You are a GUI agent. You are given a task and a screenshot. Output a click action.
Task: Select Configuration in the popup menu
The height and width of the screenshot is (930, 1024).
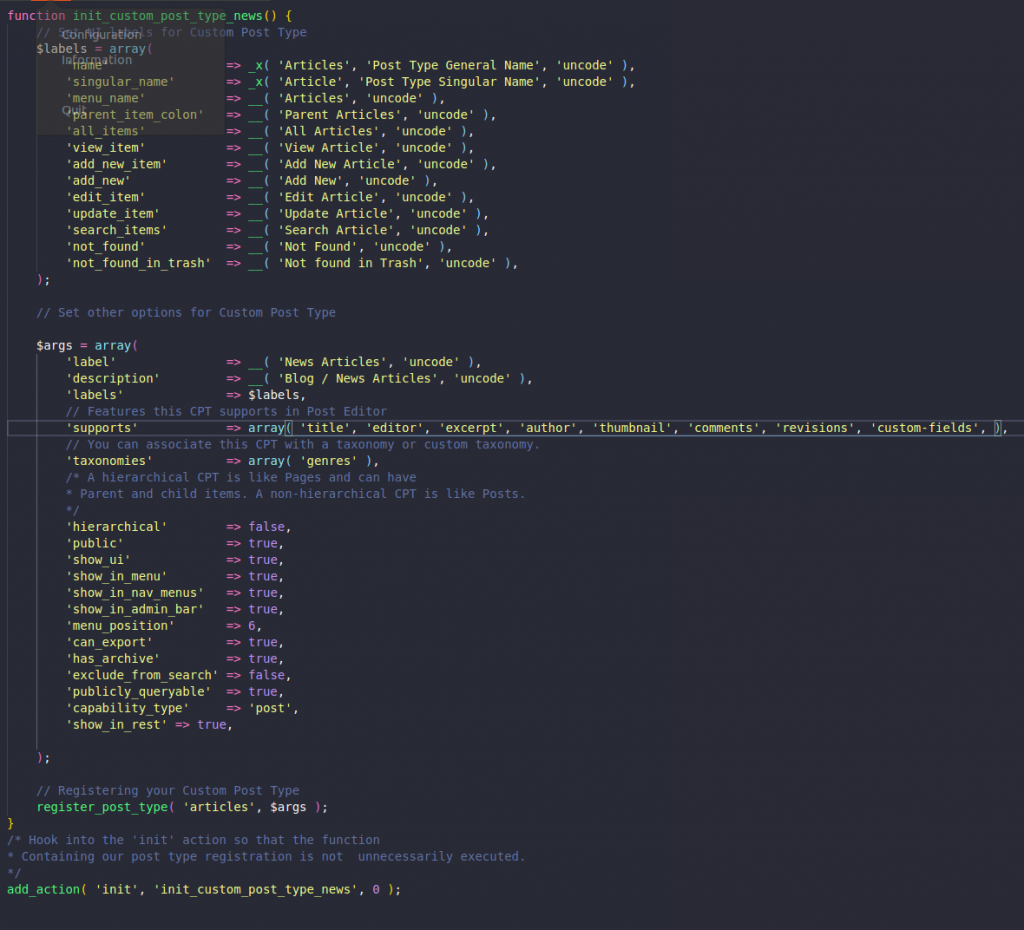[101, 35]
